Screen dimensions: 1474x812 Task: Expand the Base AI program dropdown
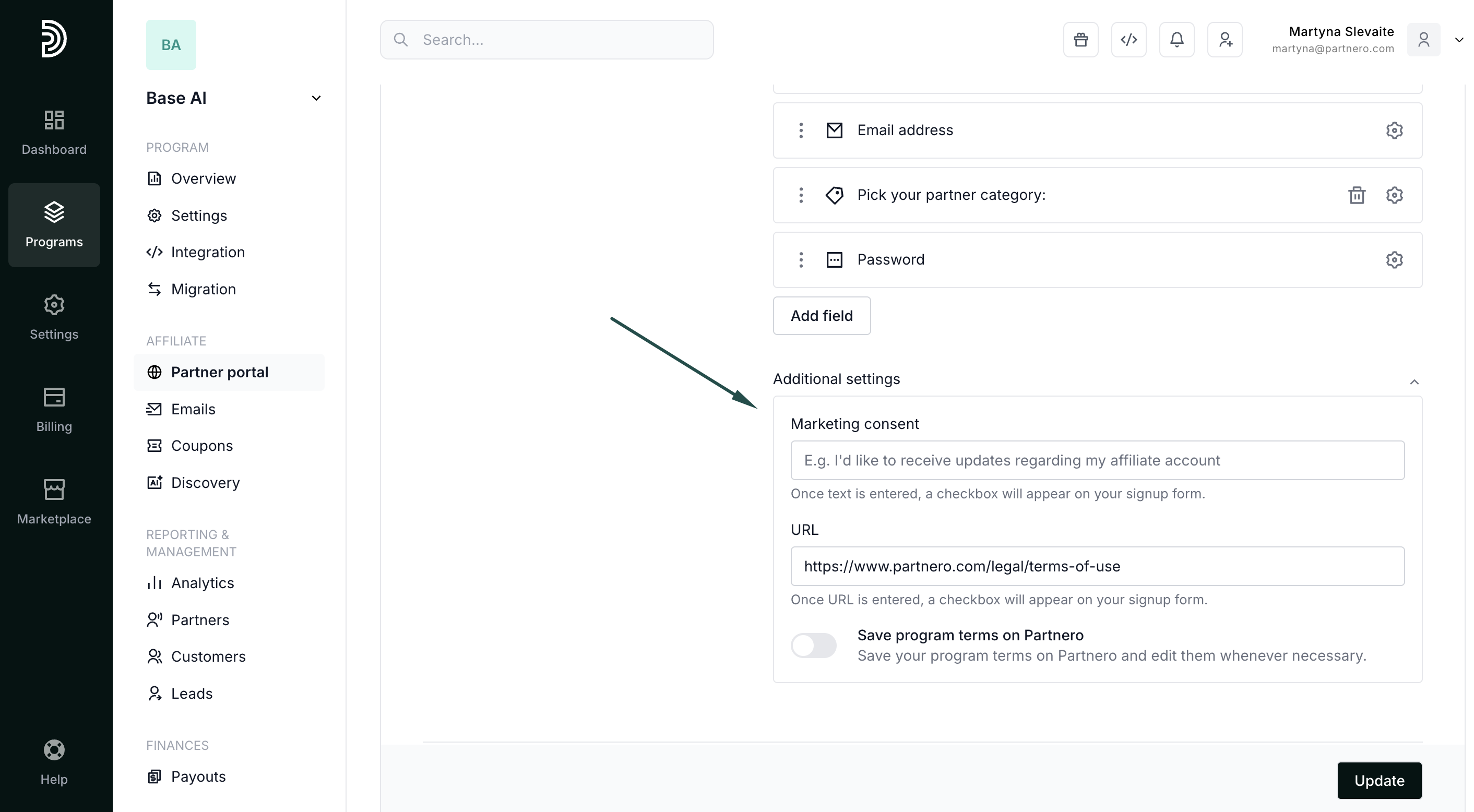click(x=316, y=99)
